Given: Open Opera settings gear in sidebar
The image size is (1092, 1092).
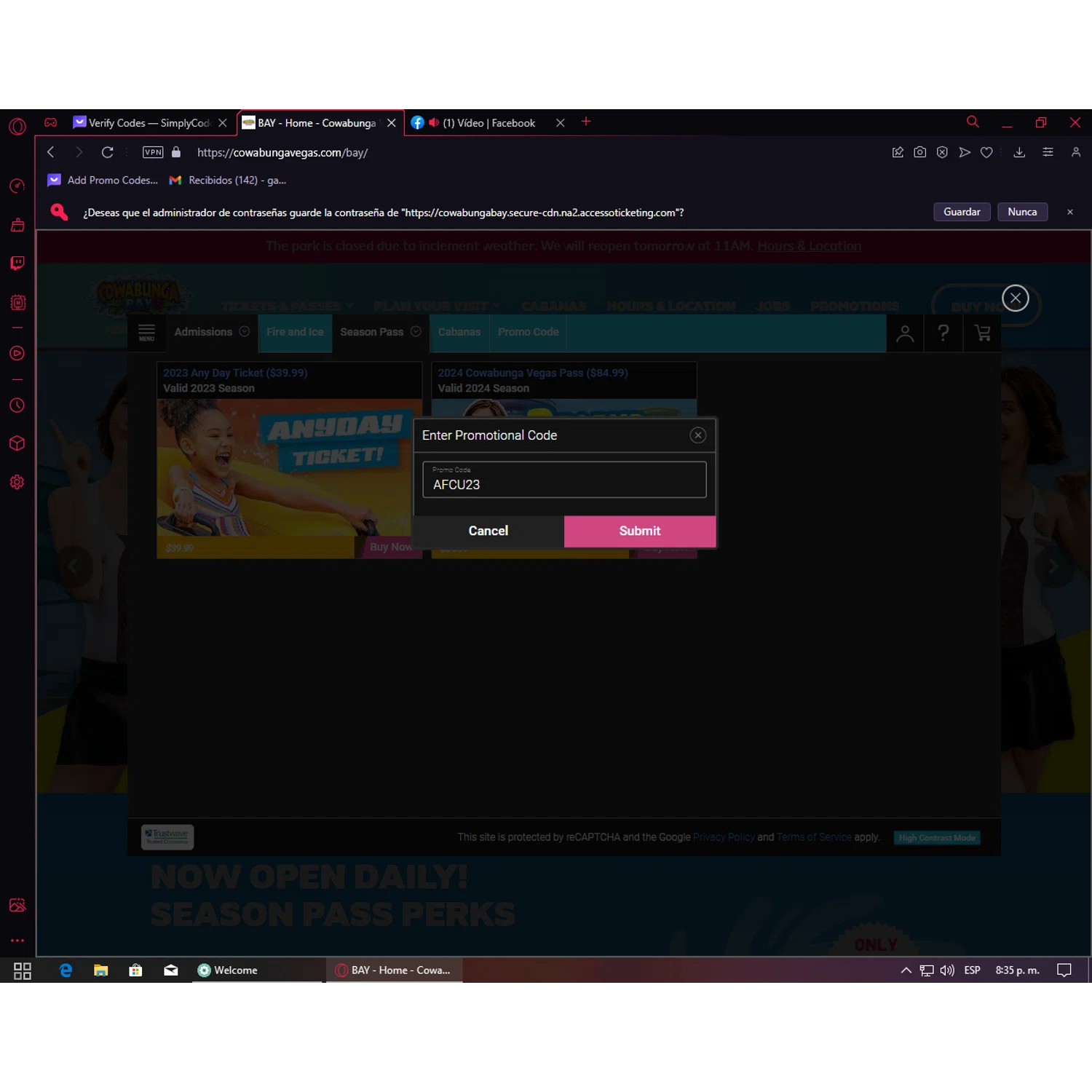Looking at the screenshot, I should tap(17, 482).
